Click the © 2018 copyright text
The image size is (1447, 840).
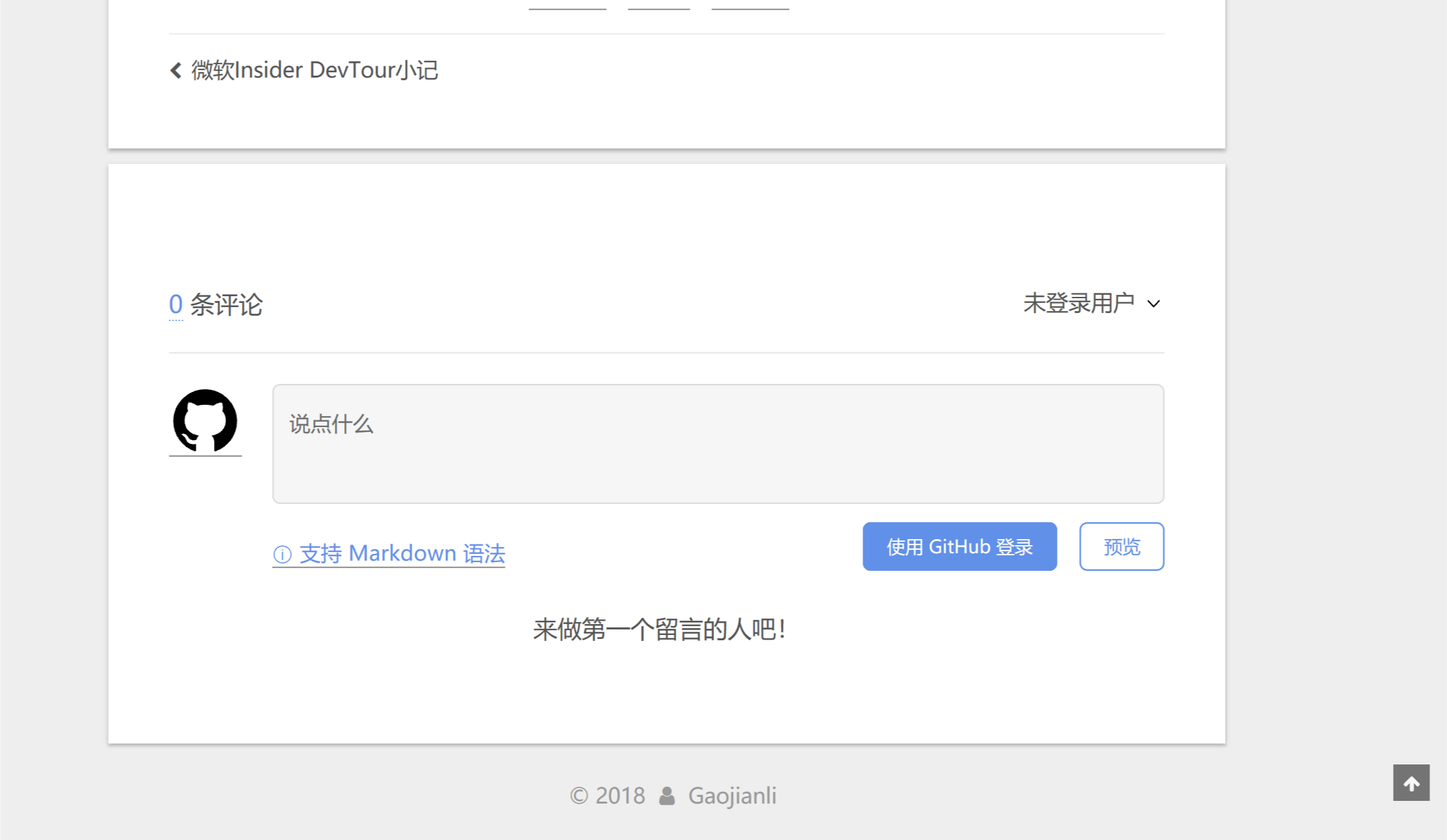point(607,796)
